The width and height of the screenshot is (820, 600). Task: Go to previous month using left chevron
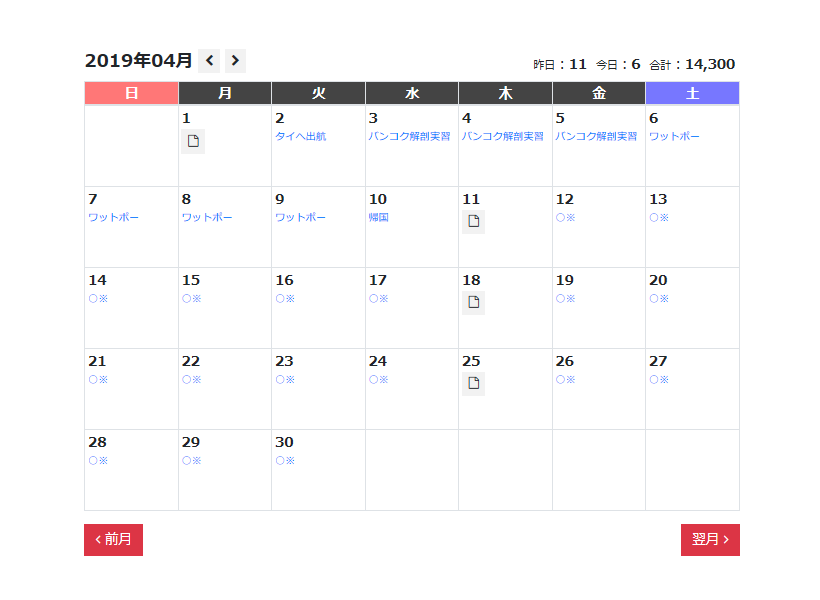tap(209, 61)
